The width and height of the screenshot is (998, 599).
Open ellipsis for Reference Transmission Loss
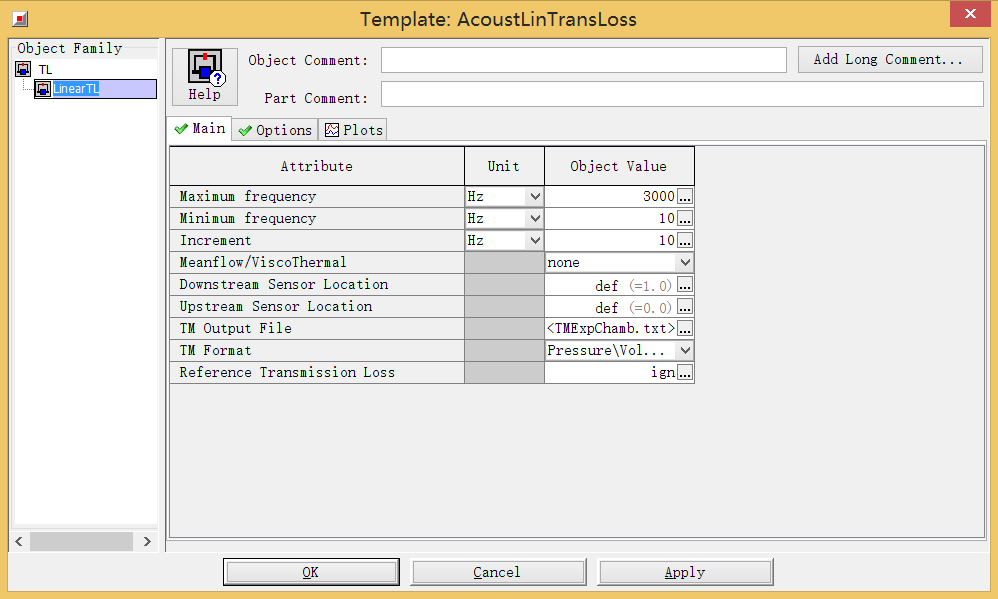[x=685, y=373]
